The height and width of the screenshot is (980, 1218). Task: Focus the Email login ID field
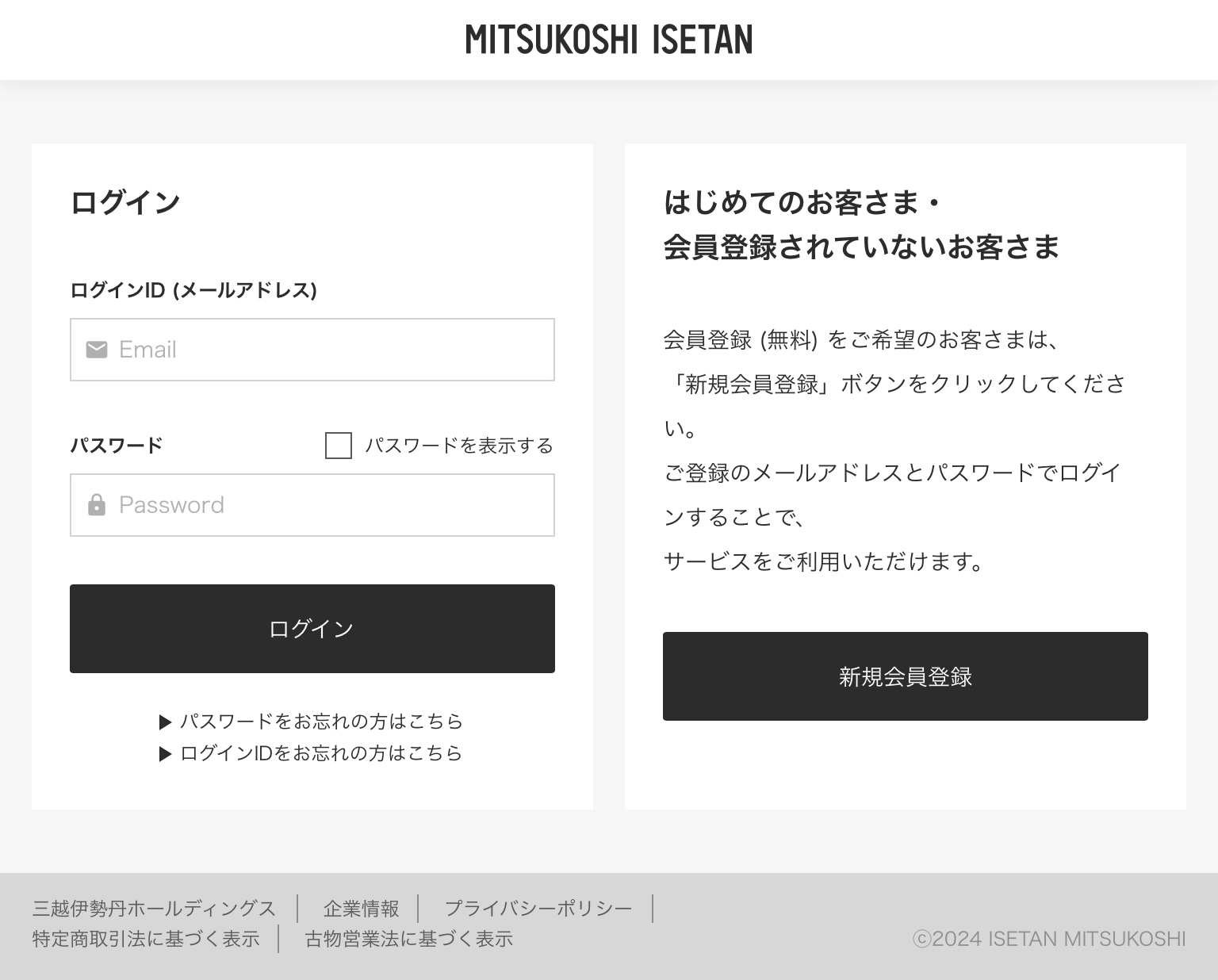click(x=312, y=350)
